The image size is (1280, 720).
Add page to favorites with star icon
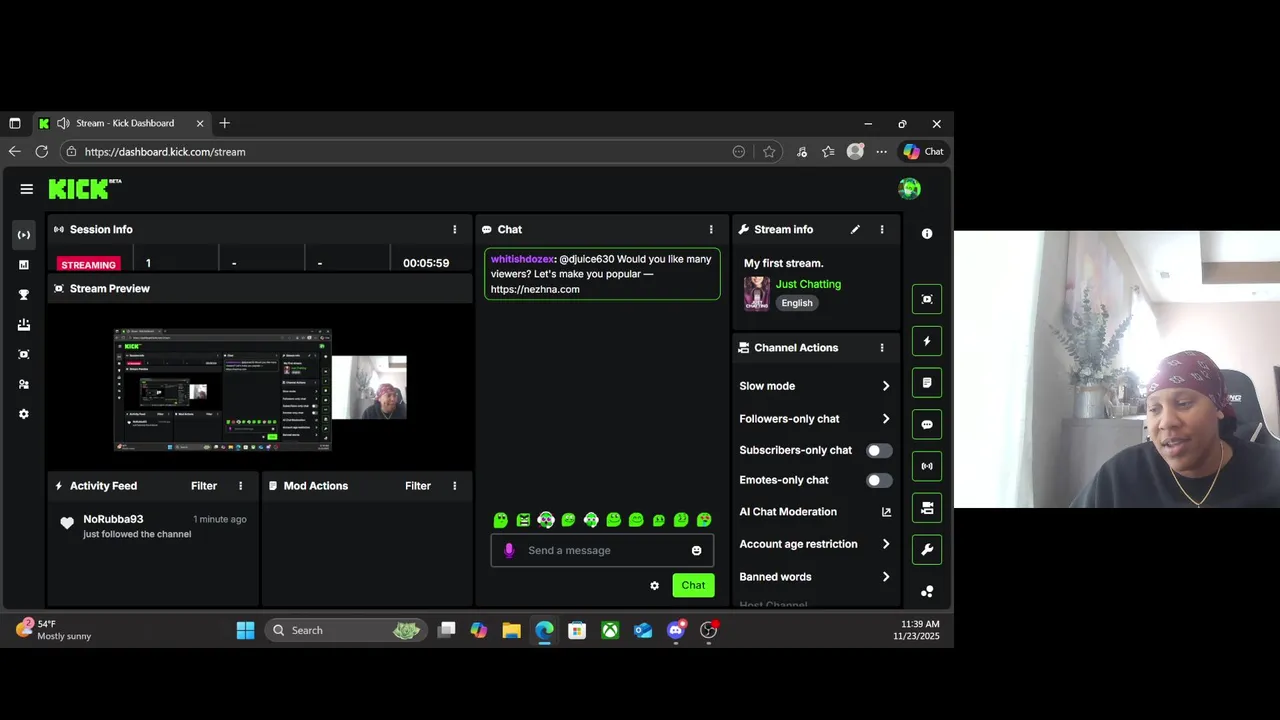[x=769, y=152]
